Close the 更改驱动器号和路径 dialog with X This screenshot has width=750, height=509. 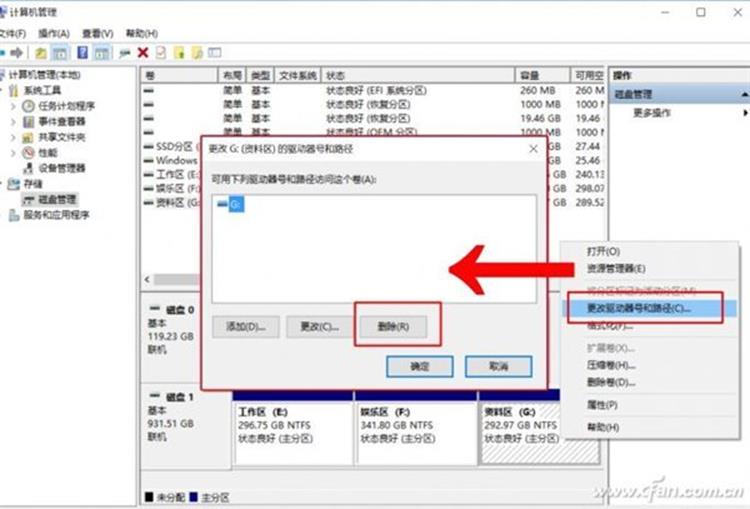tap(533, 149)
